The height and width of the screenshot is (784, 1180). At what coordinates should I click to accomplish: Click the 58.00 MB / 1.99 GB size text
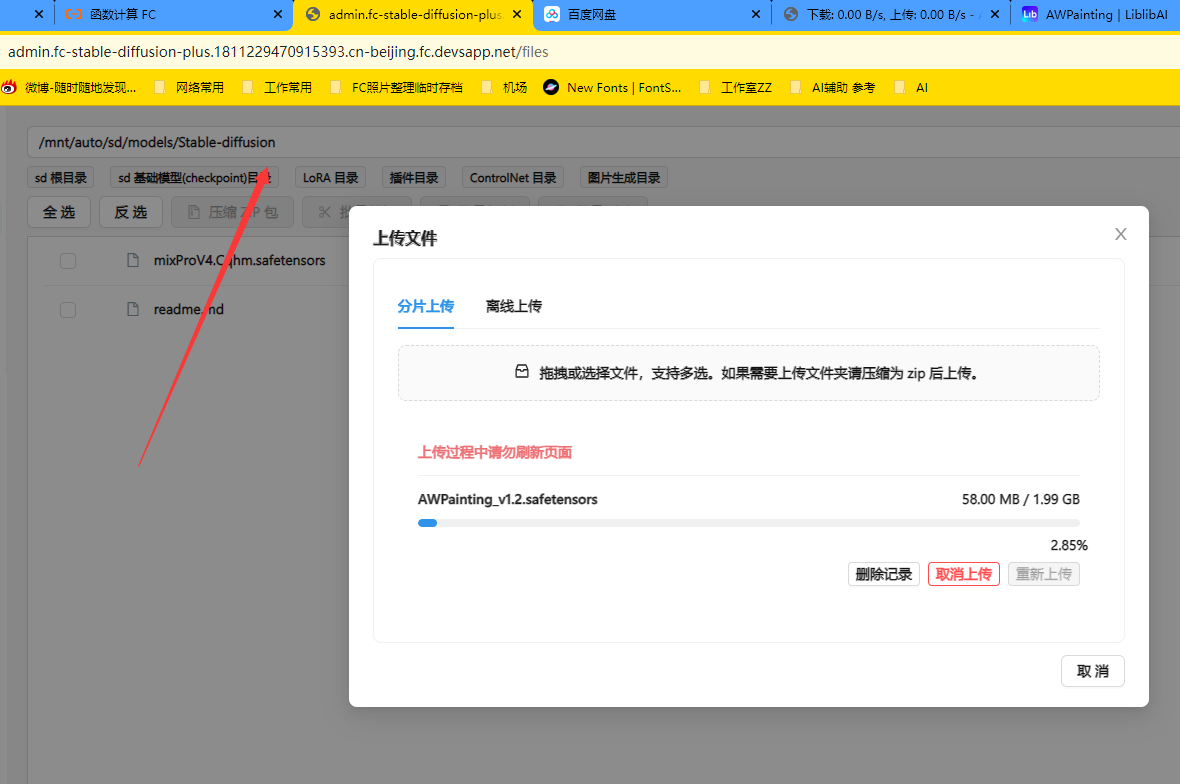point(1020,500)
